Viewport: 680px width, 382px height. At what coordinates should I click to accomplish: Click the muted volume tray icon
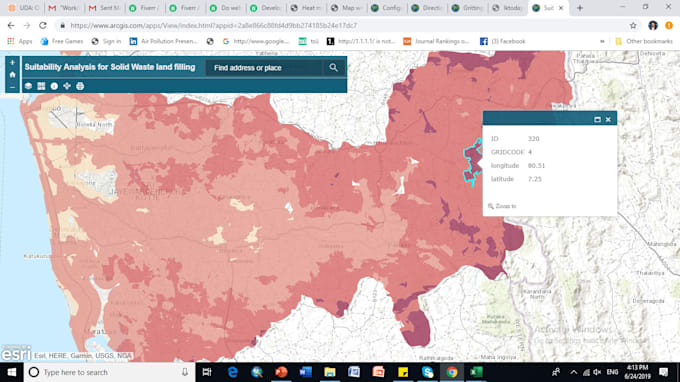click(597, 372)
